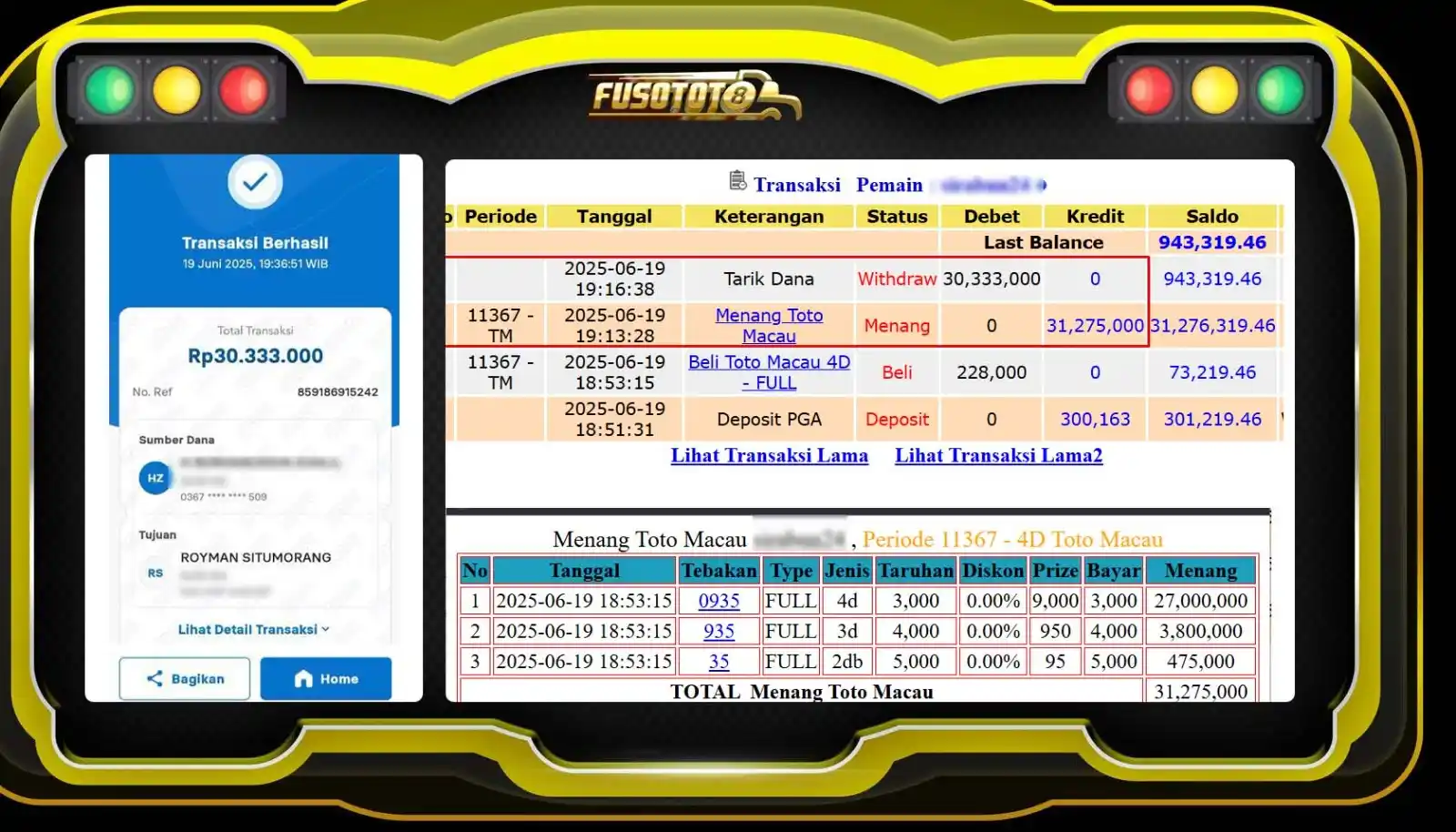Select the 0935 tebakan number link
The image size is (1456, 832).
(x=719, y=601)
